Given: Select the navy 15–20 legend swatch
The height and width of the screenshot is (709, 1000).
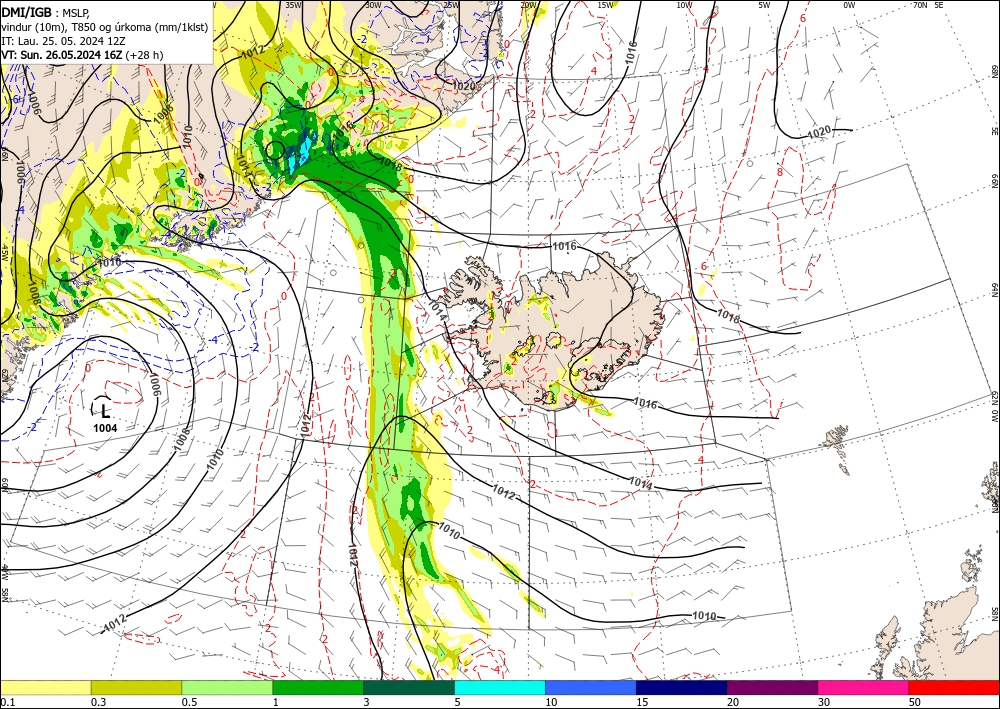Looking at the screenshot, I should (x=682, y=687).
